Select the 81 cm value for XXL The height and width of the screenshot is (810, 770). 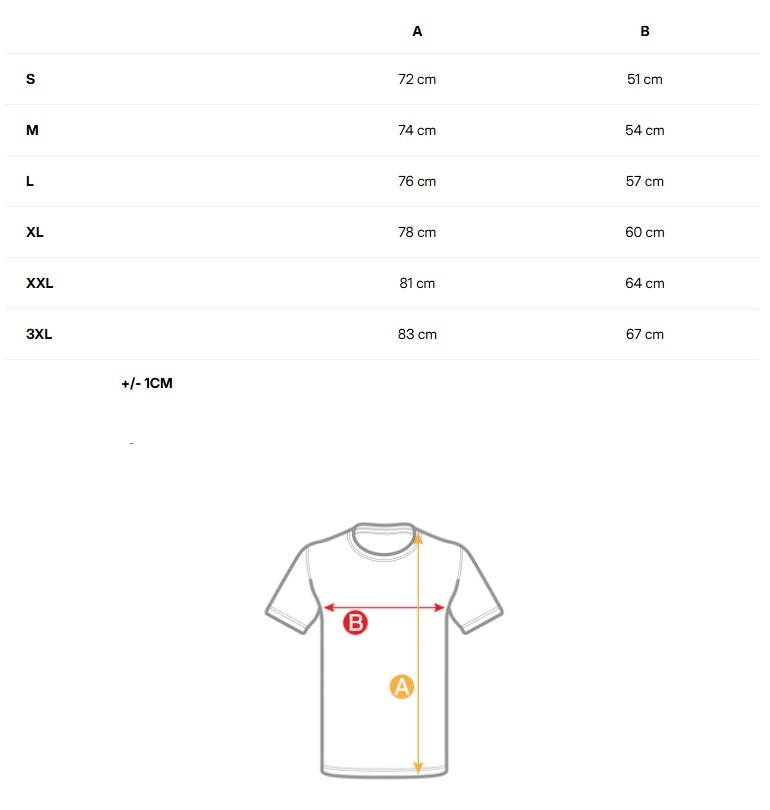click(417, 284)
